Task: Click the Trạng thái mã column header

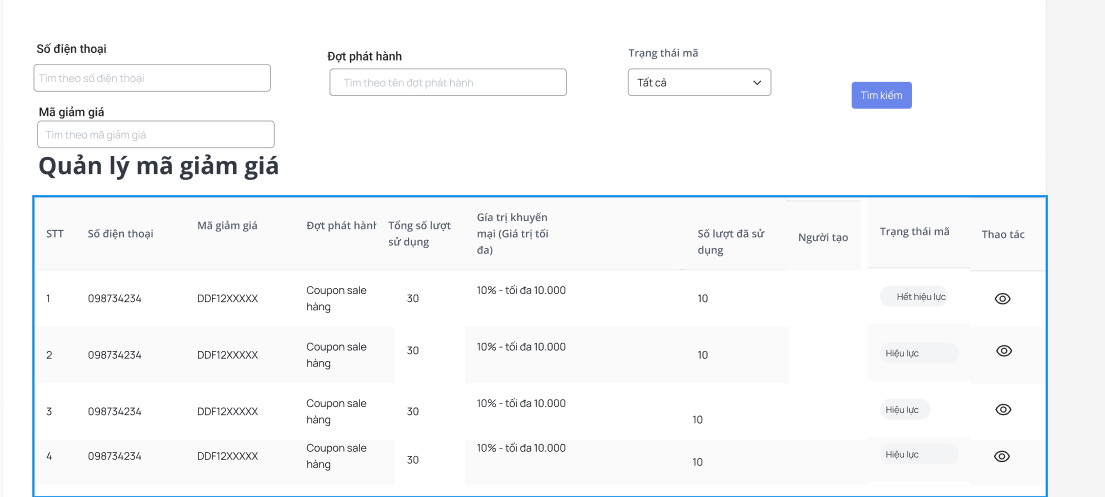Action: point(914,232)
